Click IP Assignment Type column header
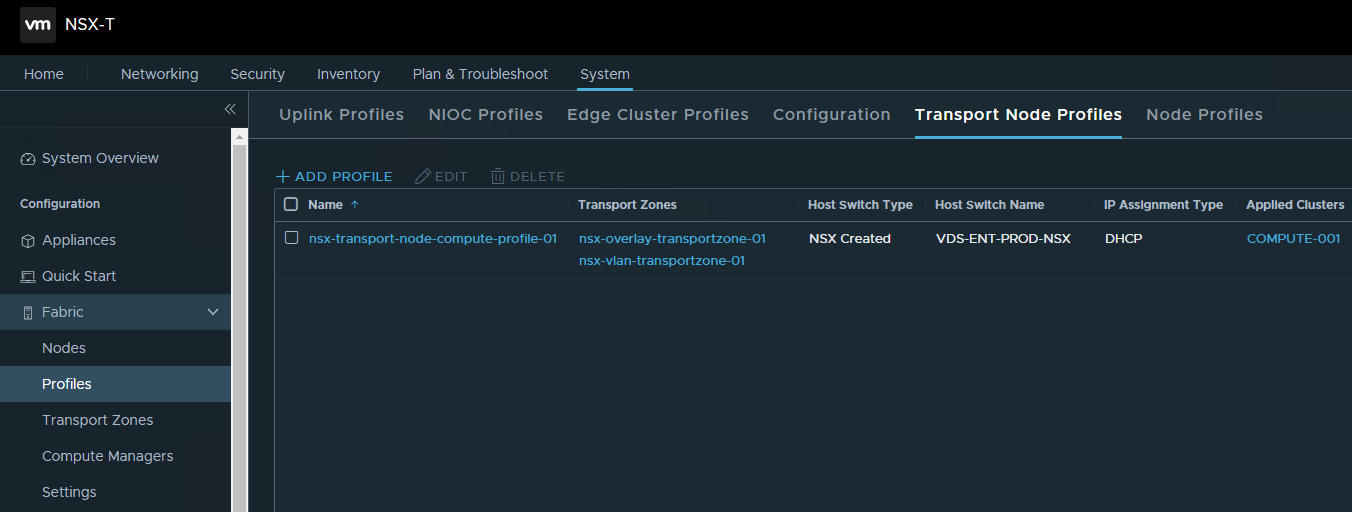 (1164, 205)
